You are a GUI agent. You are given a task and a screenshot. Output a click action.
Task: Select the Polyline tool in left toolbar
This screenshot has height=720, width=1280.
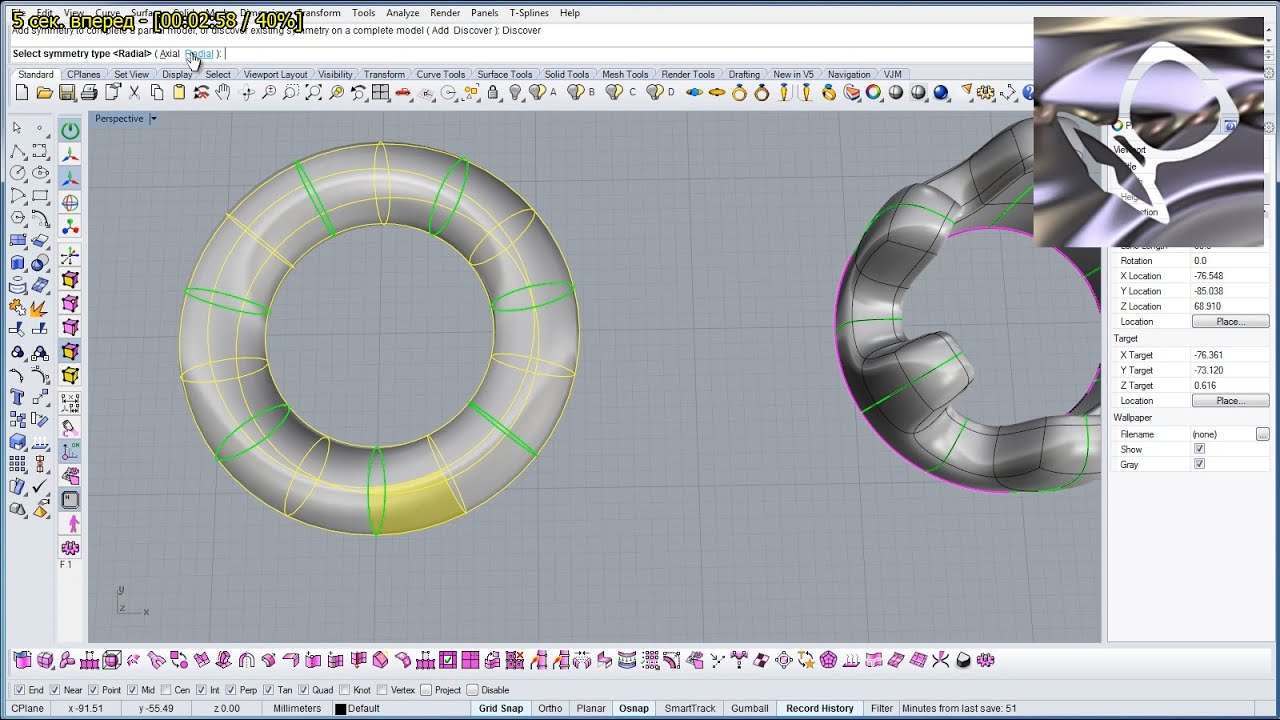17,152
